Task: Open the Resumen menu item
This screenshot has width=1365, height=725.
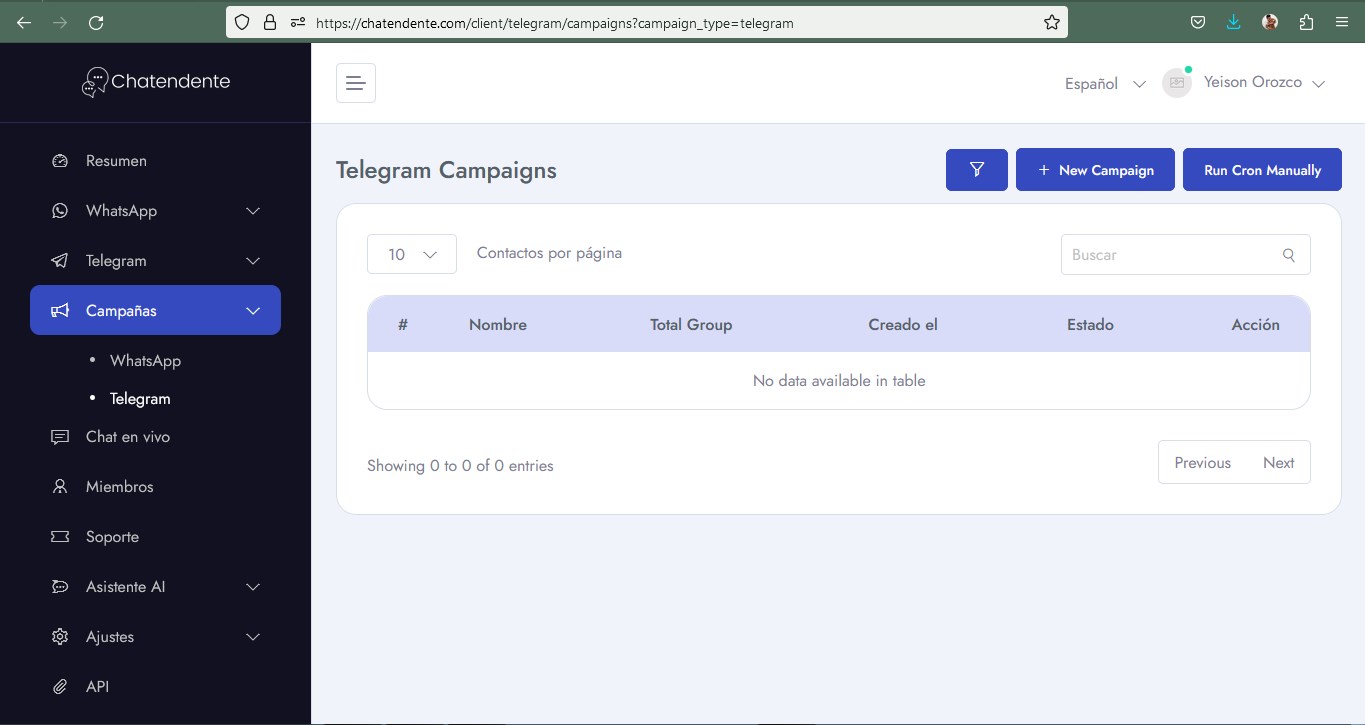Action: pyautogui.click(x=116, y=161)
